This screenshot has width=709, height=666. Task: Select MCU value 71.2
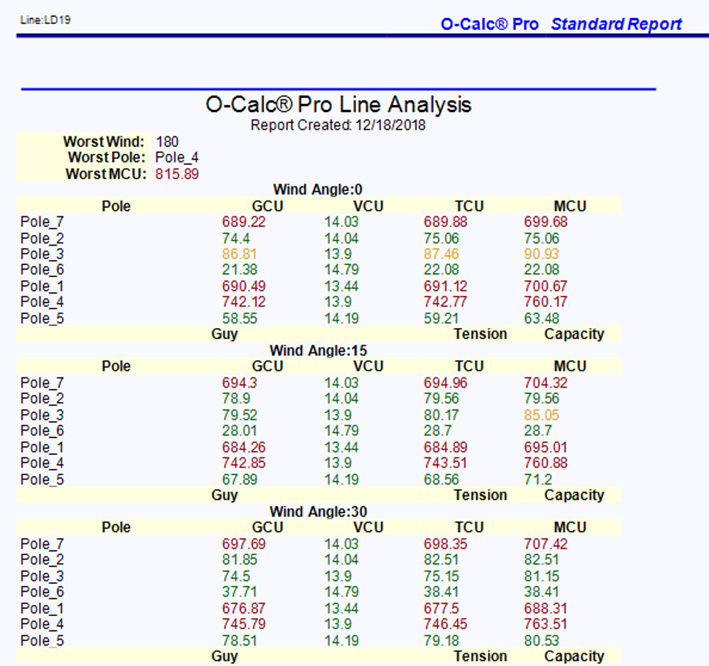pyautogui.click(x=538, y=479)
